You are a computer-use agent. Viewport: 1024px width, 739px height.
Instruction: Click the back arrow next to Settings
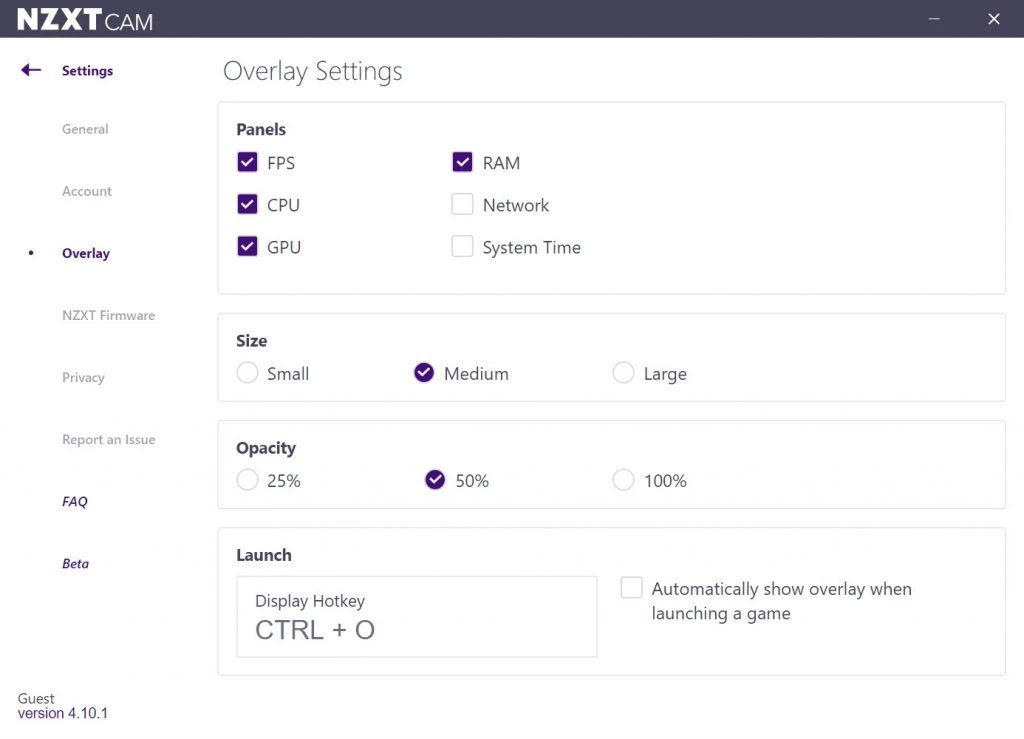tap(31, 70)
